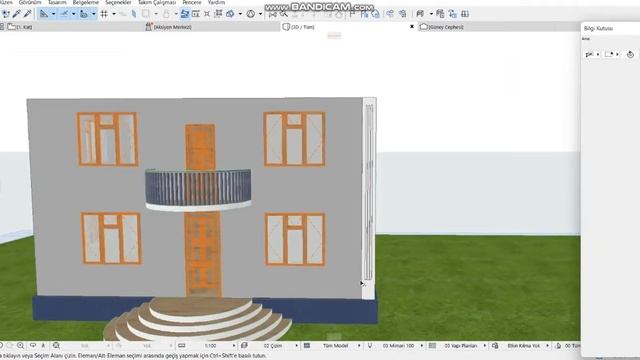Select the curved balcony railing in 3D view

click(198, 187)
